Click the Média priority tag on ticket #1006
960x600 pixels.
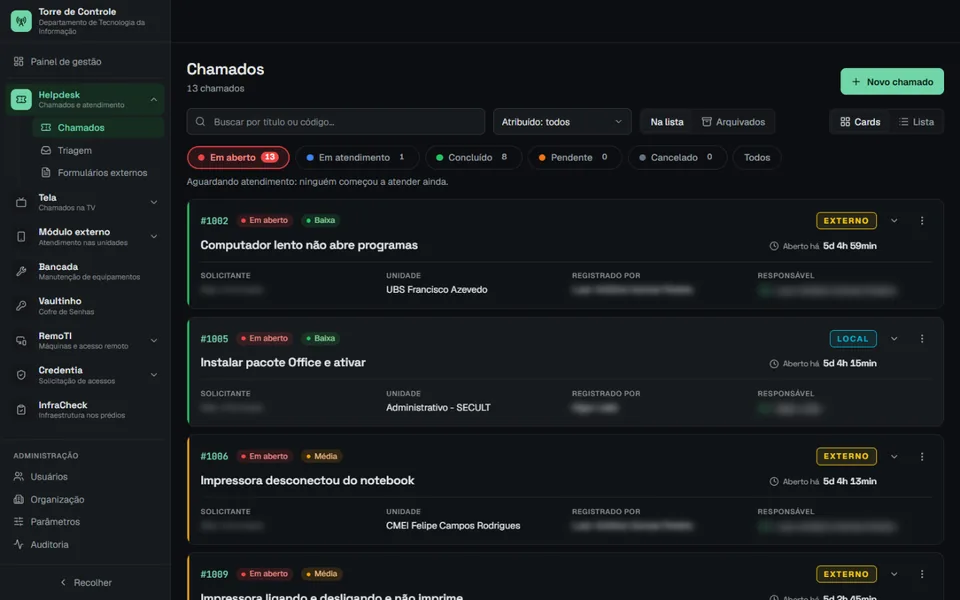click(321, 456)
